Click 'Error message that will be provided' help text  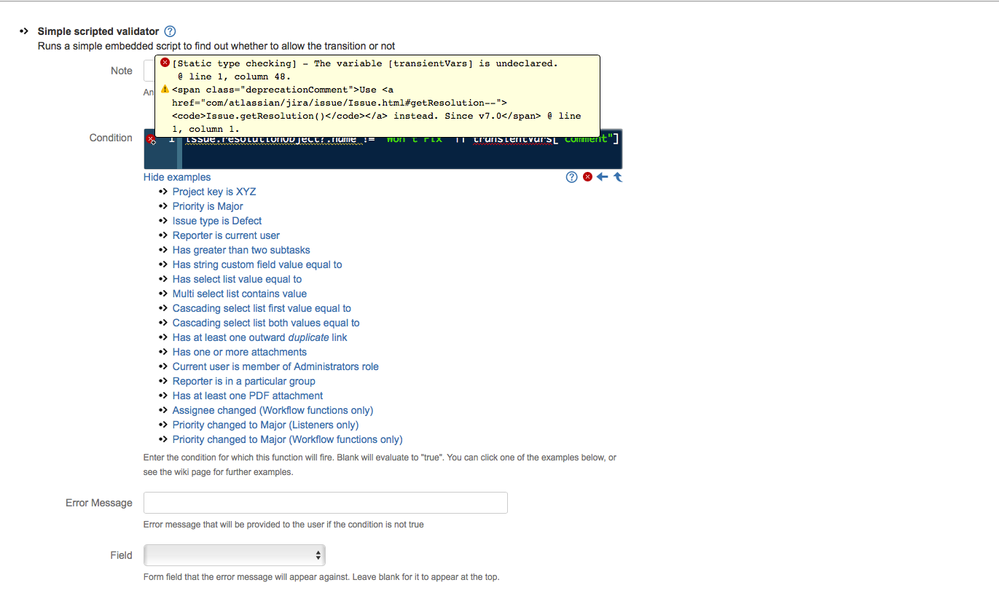[284, 524]
